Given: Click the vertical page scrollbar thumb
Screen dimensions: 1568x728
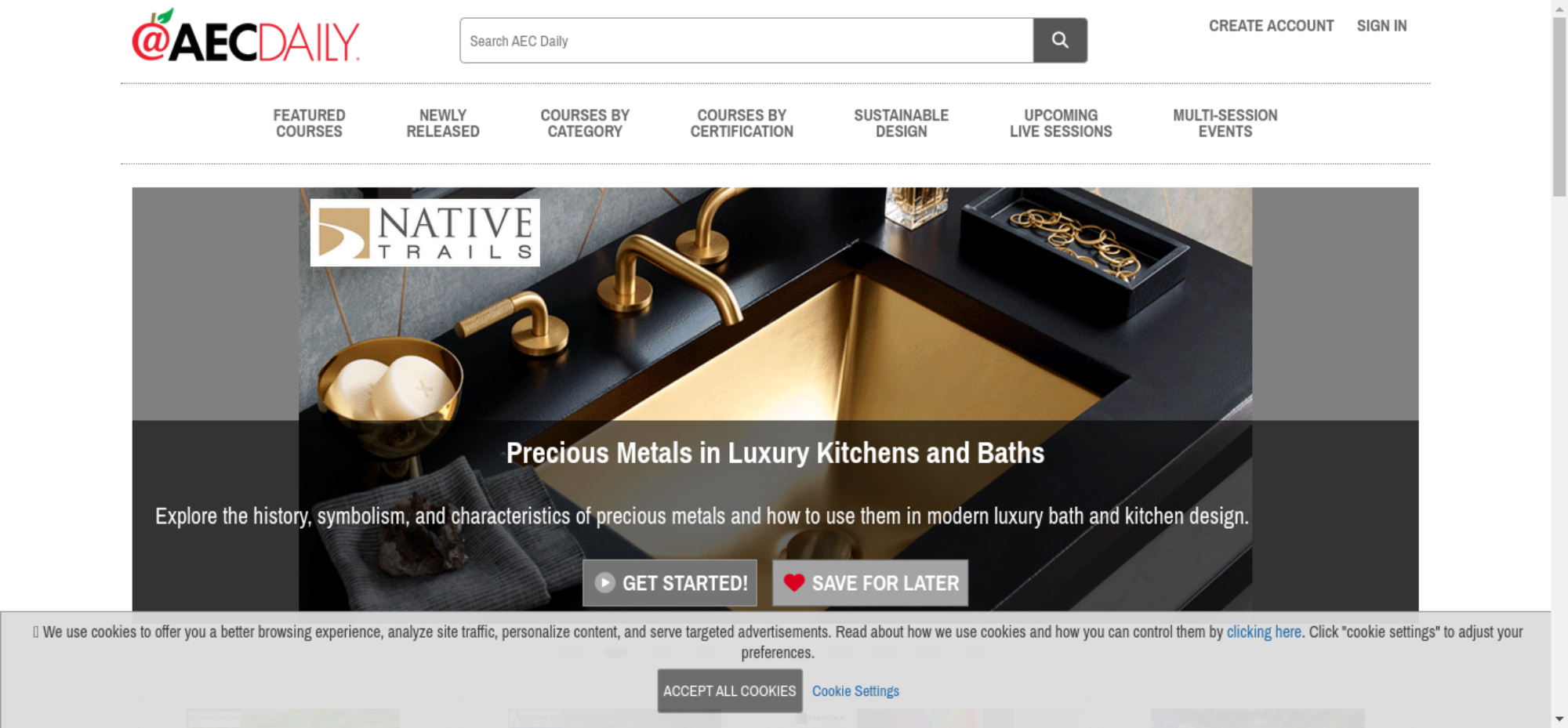Looking at the screenshot, I should (x=1559, y=106).
